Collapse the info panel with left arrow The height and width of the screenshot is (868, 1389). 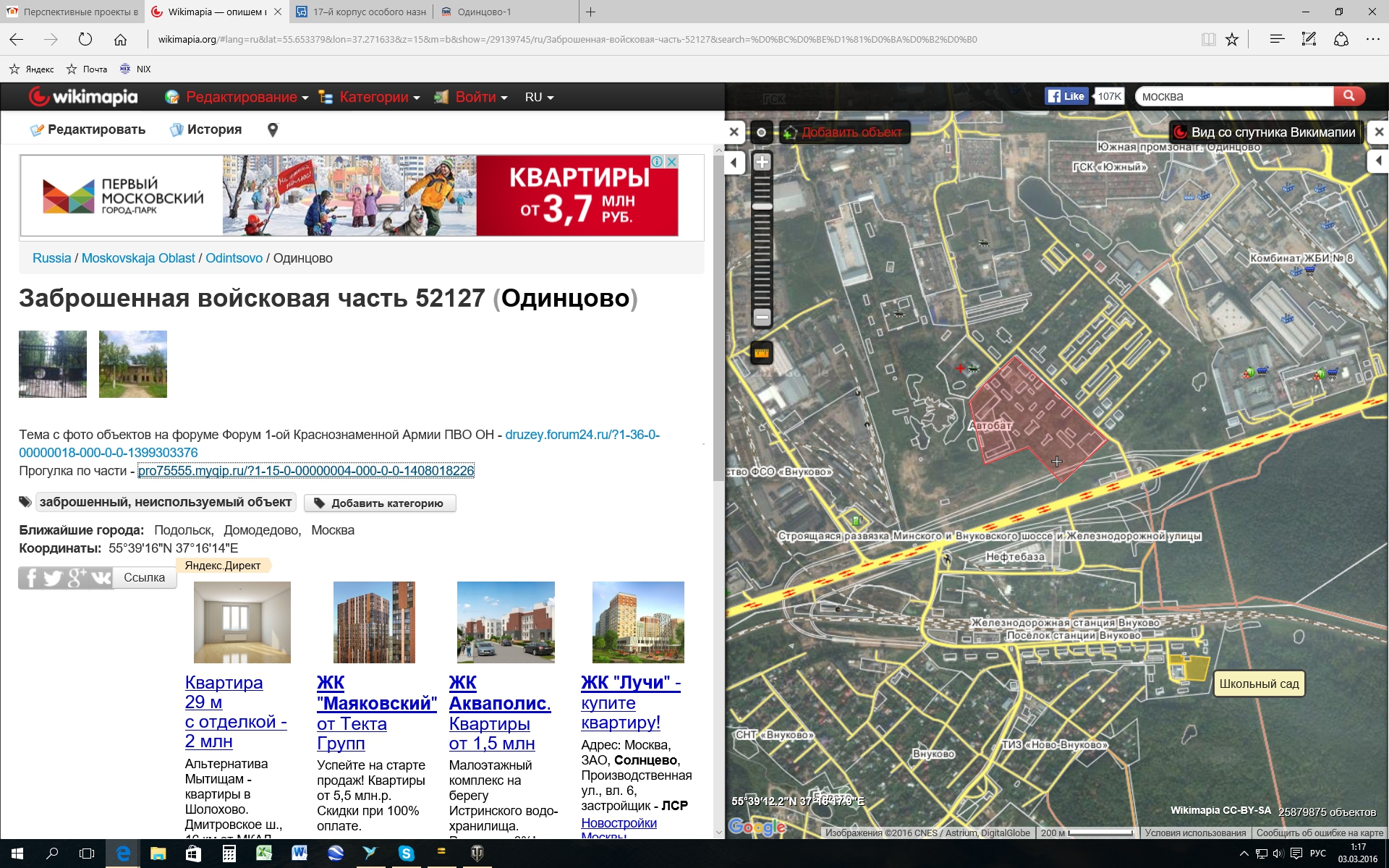pyautogui.click(x=734, y=162)
